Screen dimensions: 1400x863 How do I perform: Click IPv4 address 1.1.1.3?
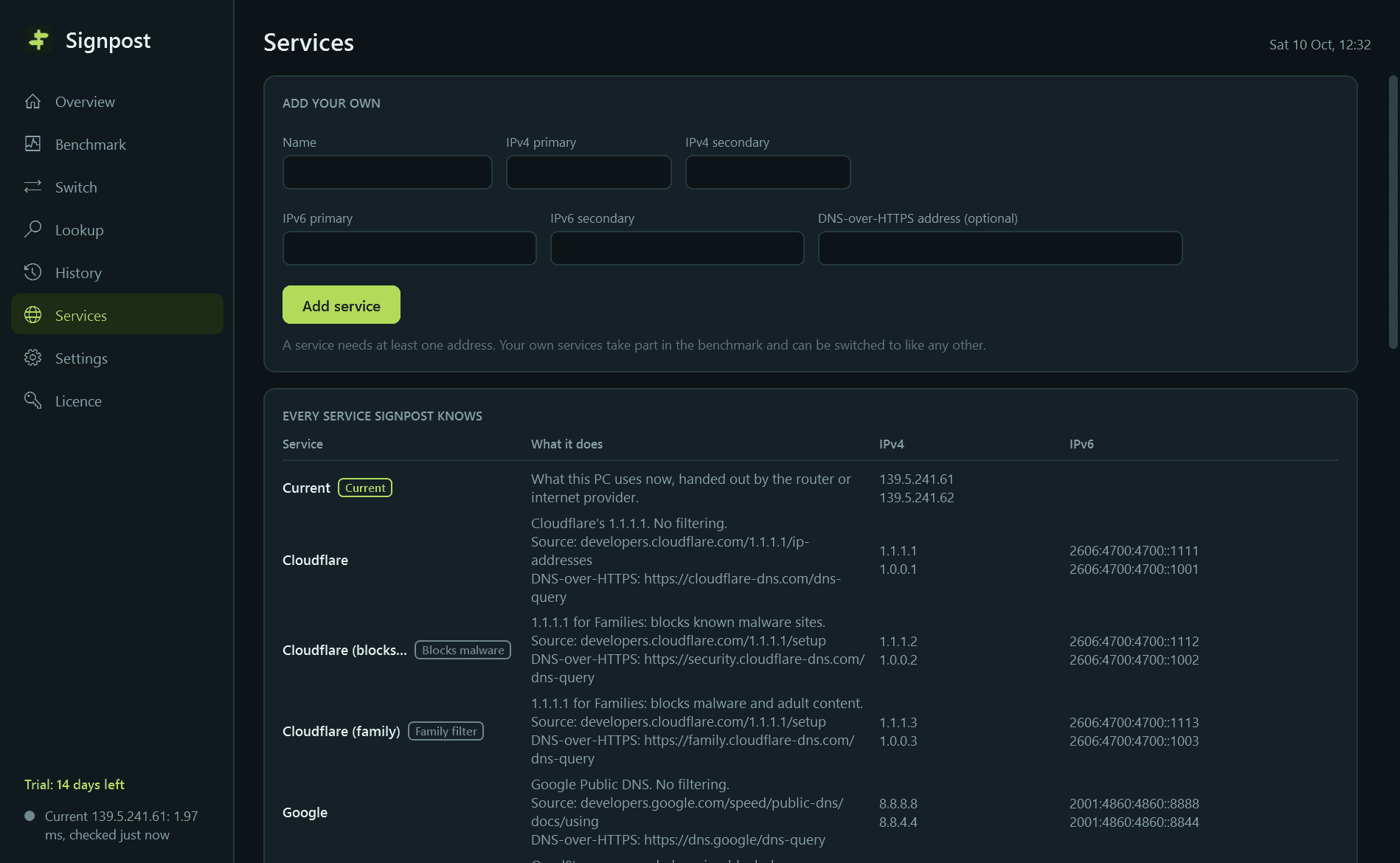point(898,722)
